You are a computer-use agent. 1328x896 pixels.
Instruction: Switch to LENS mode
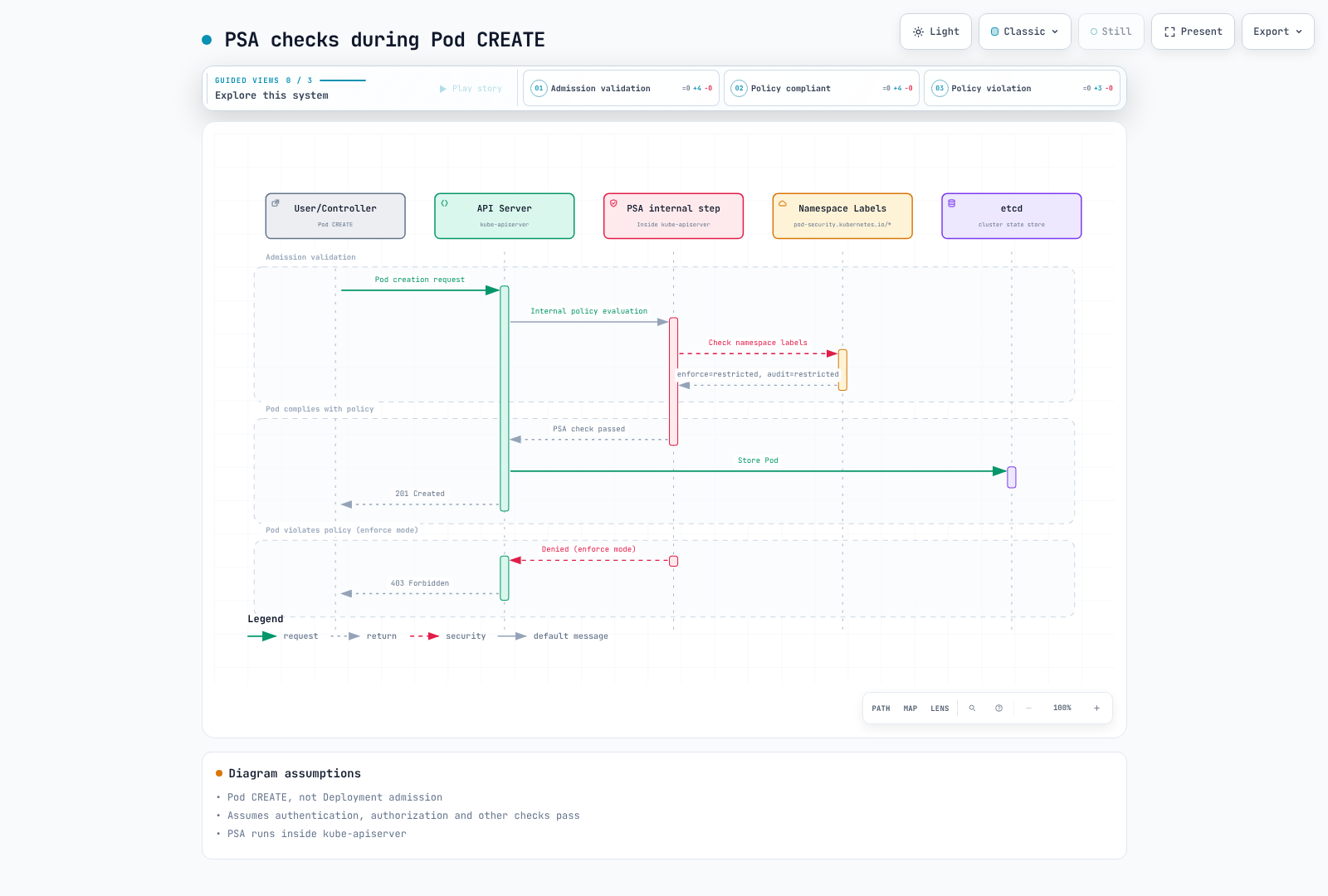click(x=940, y=709)
